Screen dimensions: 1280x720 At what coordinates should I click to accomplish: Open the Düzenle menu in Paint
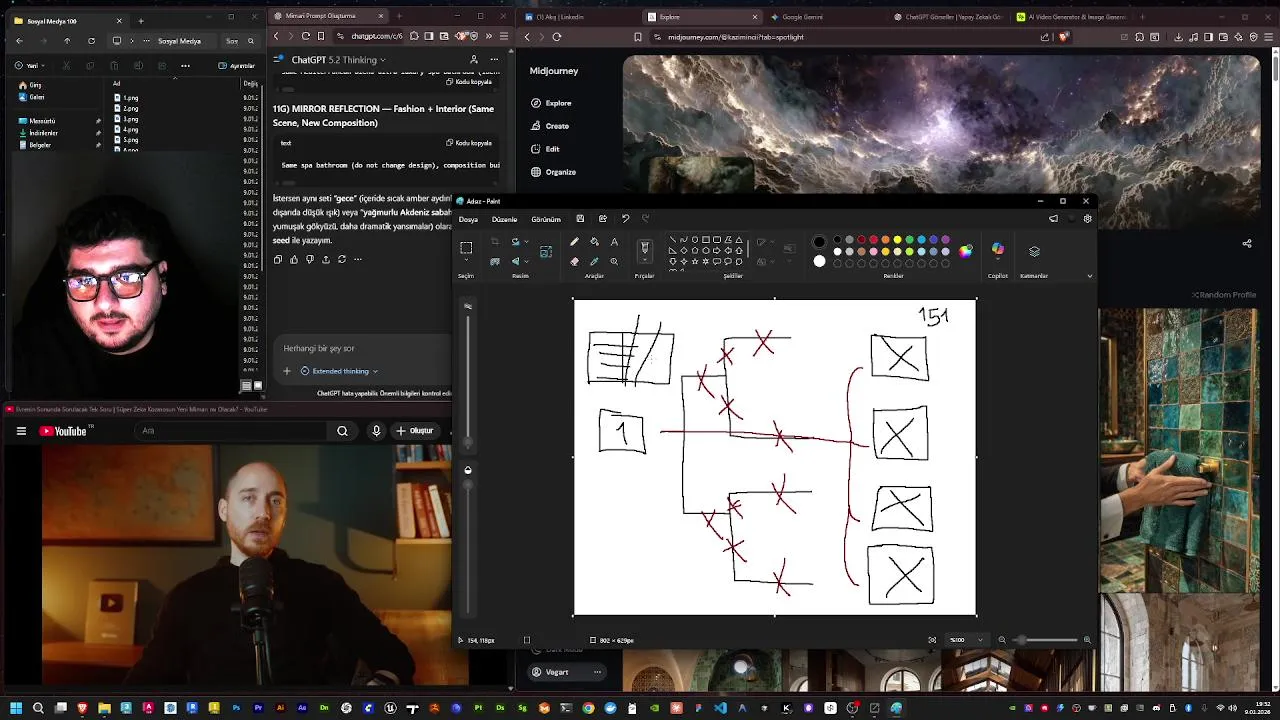tap(504, 219)
